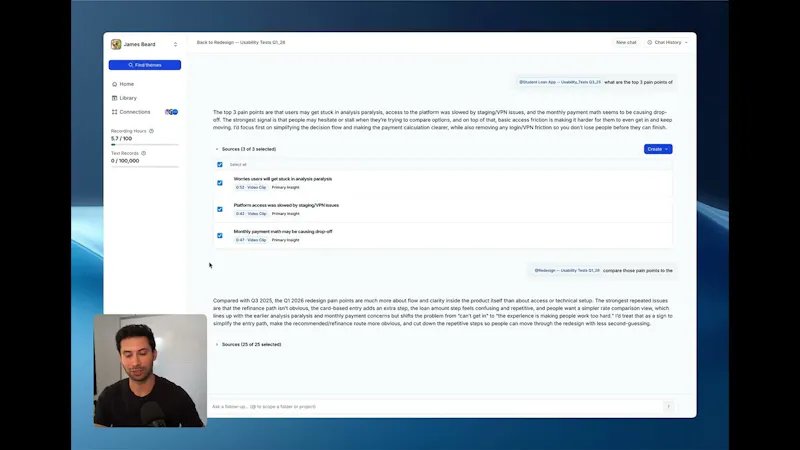Click the send arrow button
This screenshot has width=800, height=450.
(668, 407)
